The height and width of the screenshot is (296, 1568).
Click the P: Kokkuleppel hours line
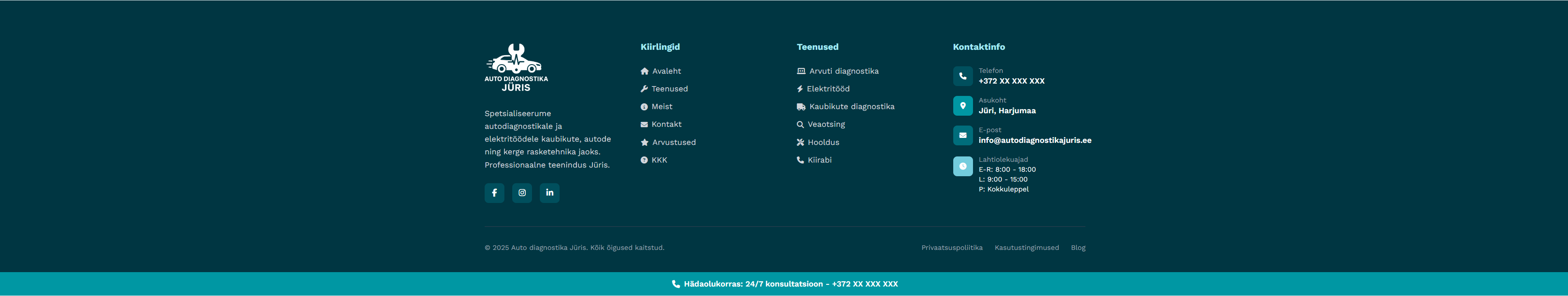pyautogui.click(x=1004, y=189)
